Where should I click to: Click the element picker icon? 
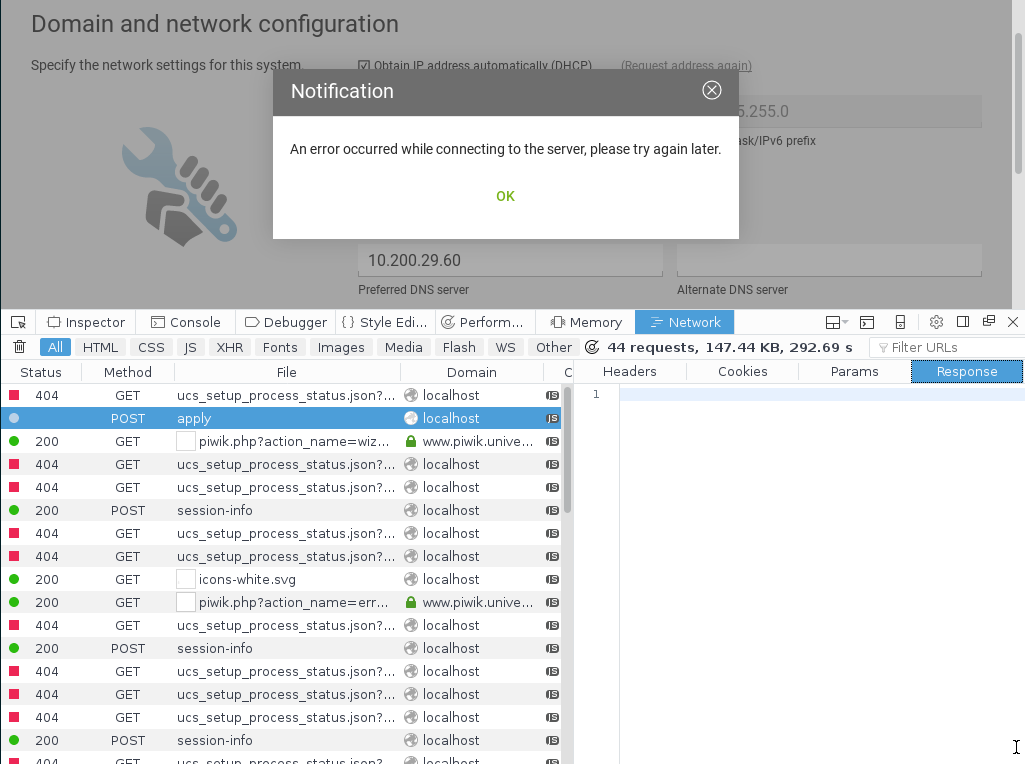(x=18, y=322)
